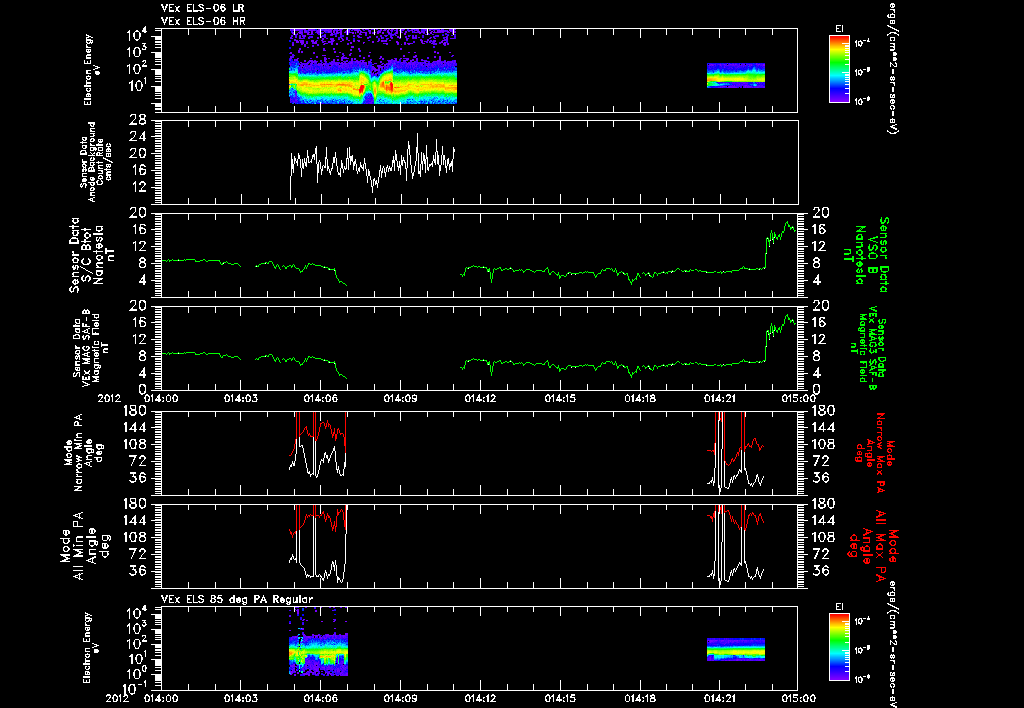Select the 'Electron Energy eV' label of the bottom panel
The height and width of the screenshot is (708, 1024).
[x=92, y=648]
